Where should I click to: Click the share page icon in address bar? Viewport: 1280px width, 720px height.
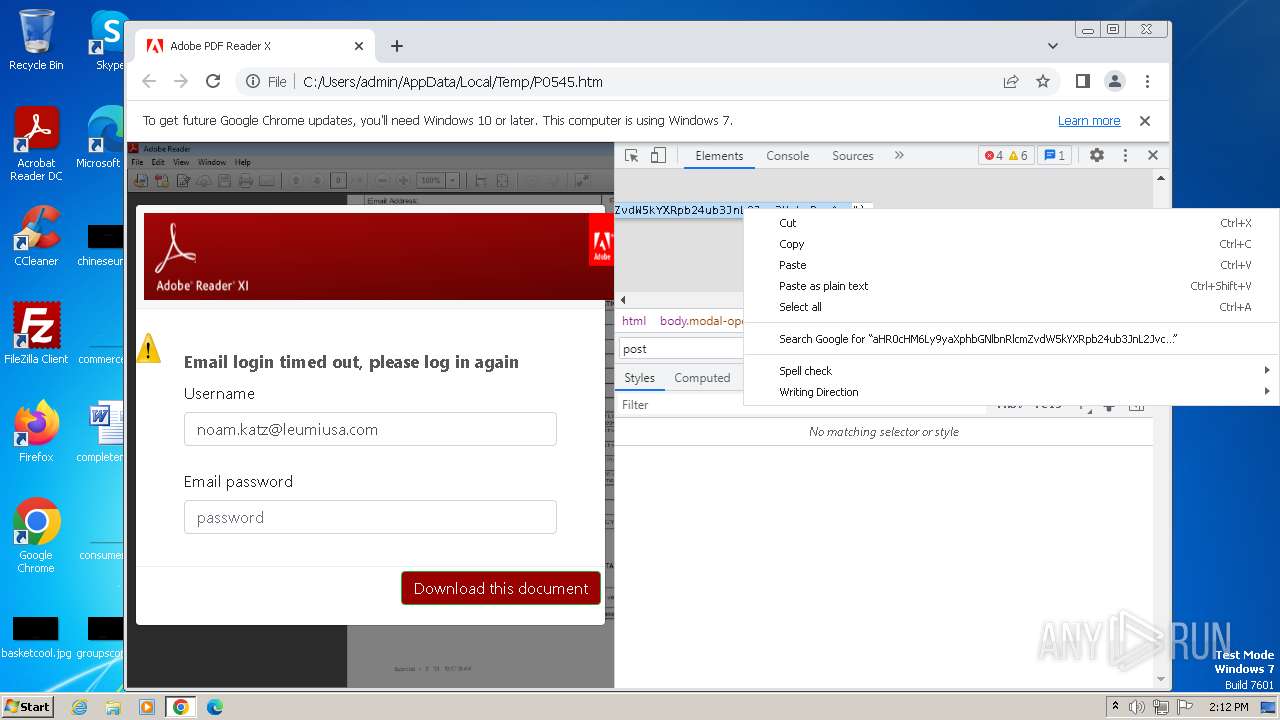click(1011, 81)
